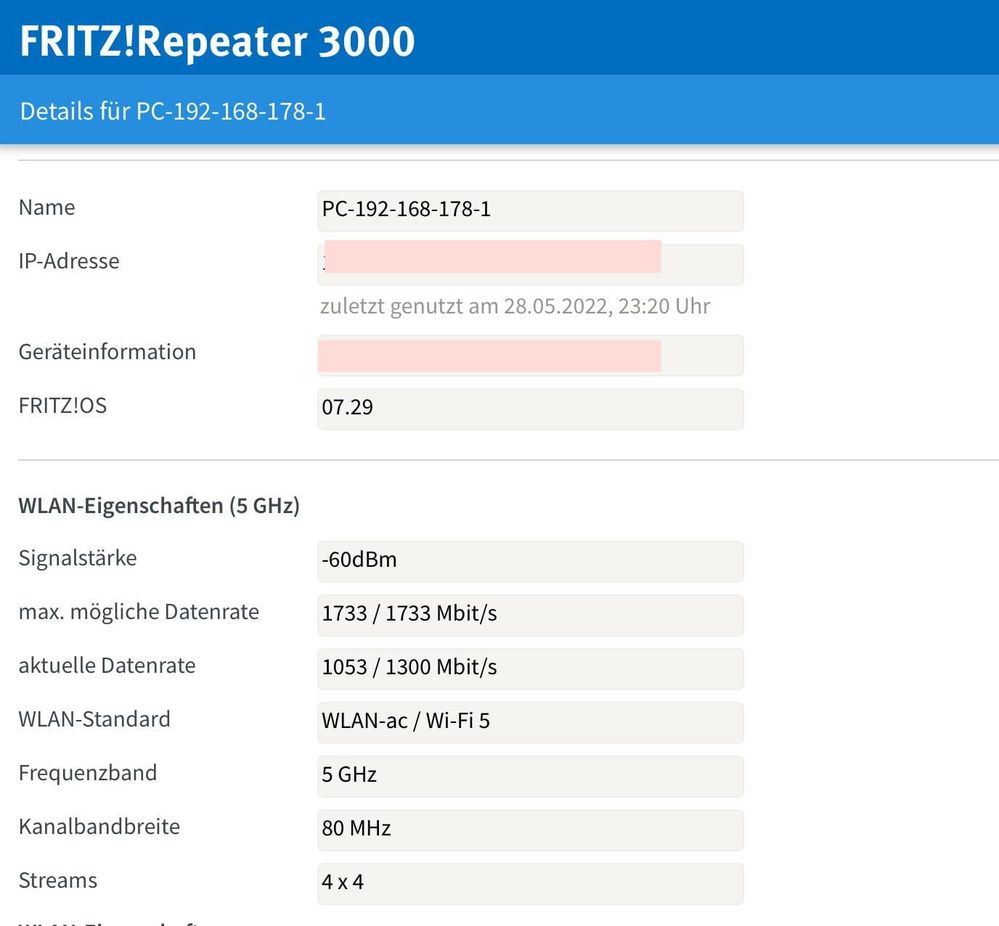Click the FRITZ!Repeater 3000 header title
Image resolution: width=999 pixels, height=926 pixels.
click(217, 41)
